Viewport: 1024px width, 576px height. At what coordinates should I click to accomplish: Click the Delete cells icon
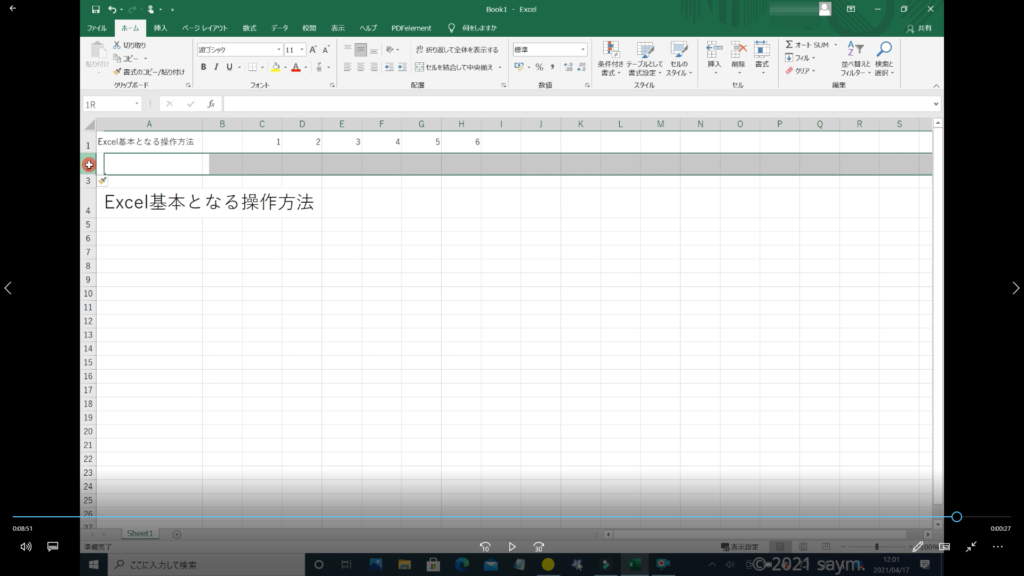738,50
